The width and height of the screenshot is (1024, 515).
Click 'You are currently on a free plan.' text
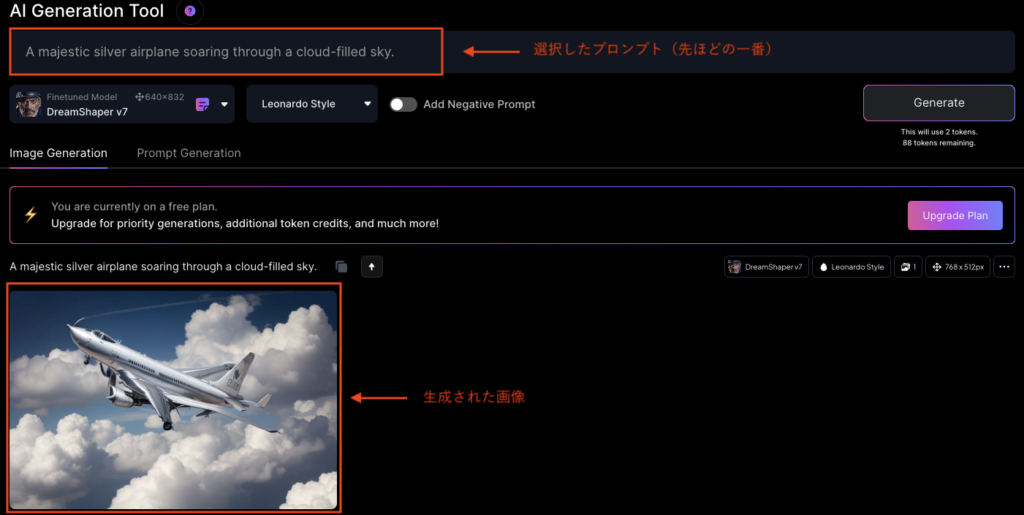[135, 207]
